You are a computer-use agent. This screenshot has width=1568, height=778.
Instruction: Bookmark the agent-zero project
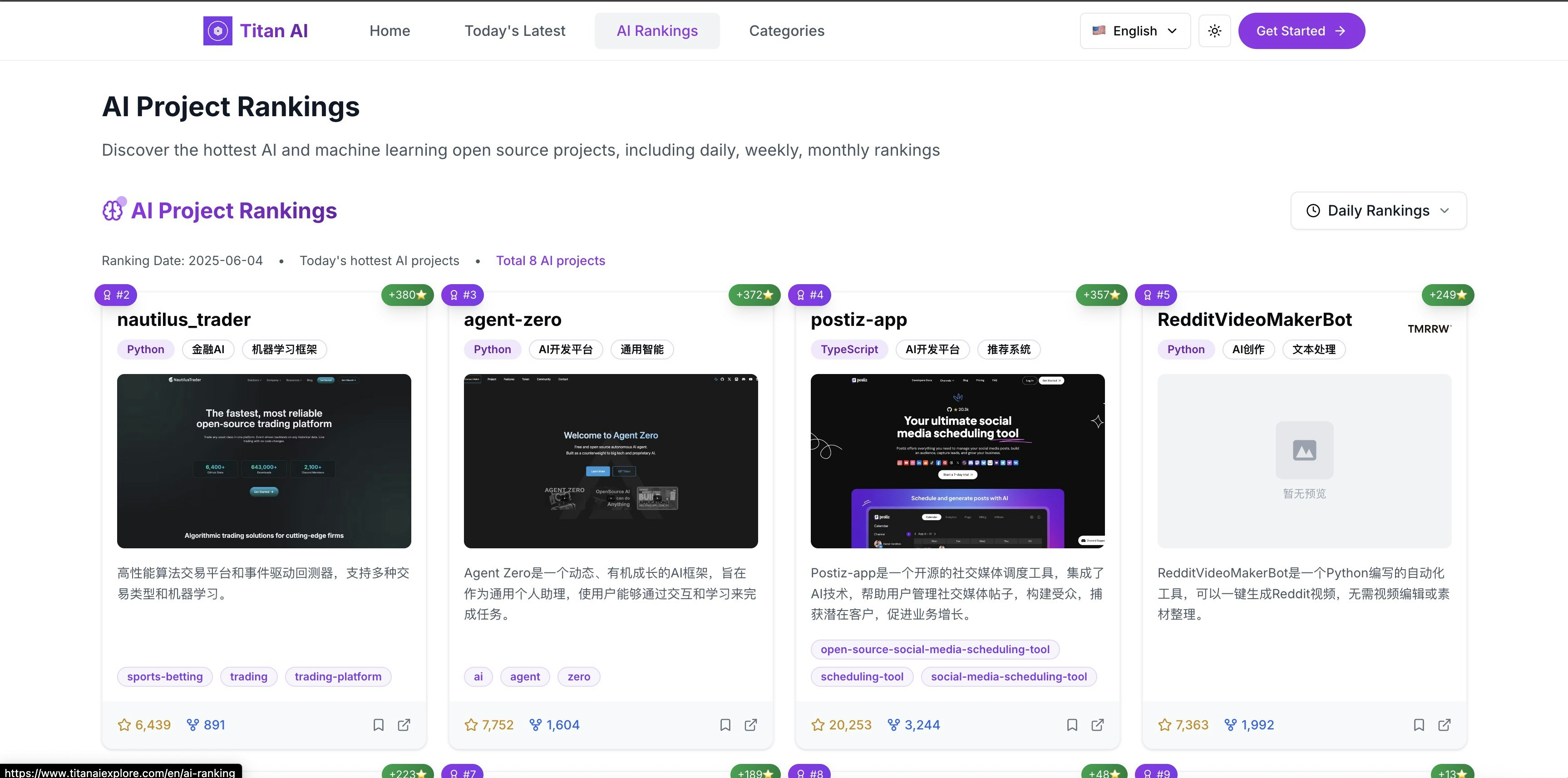pyautogui.click(x=725, y=725)
